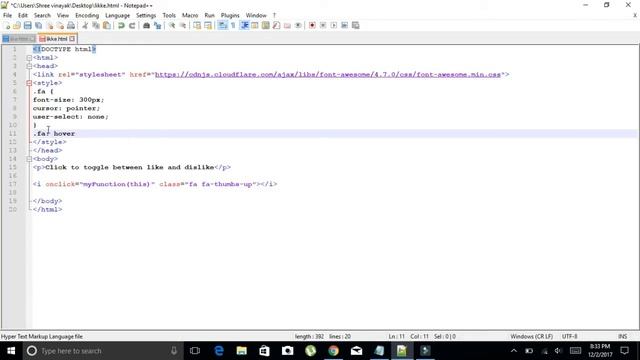The image size is (640, 360).
Task: Click the Paste toolbar icon
Action: click(x=107, y=26)
